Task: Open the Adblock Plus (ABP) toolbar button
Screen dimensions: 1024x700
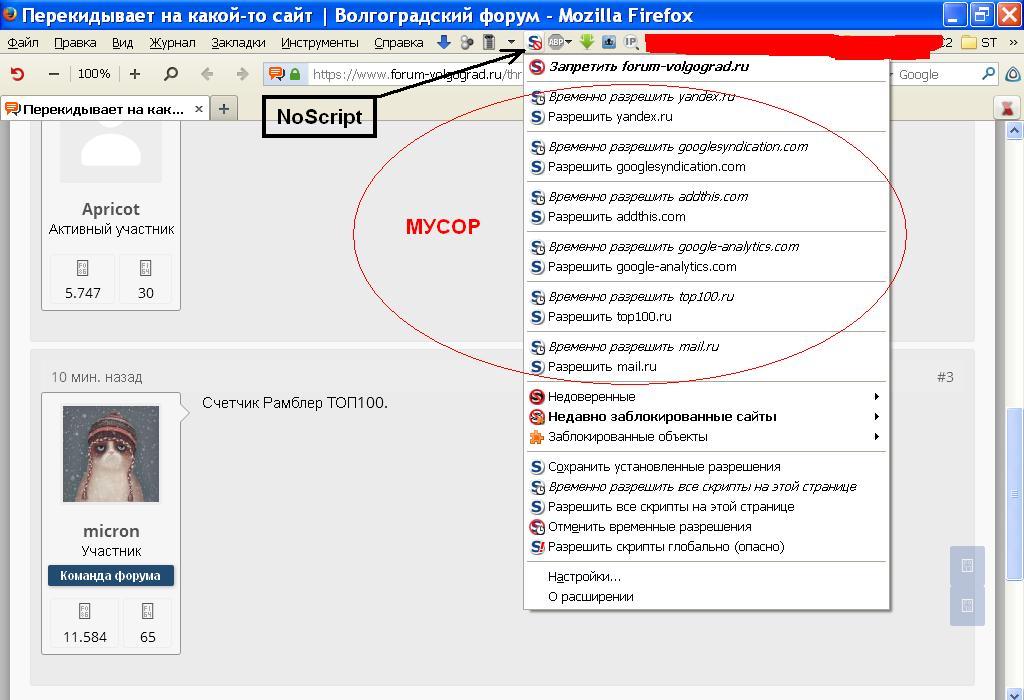Action: (559, 42)
